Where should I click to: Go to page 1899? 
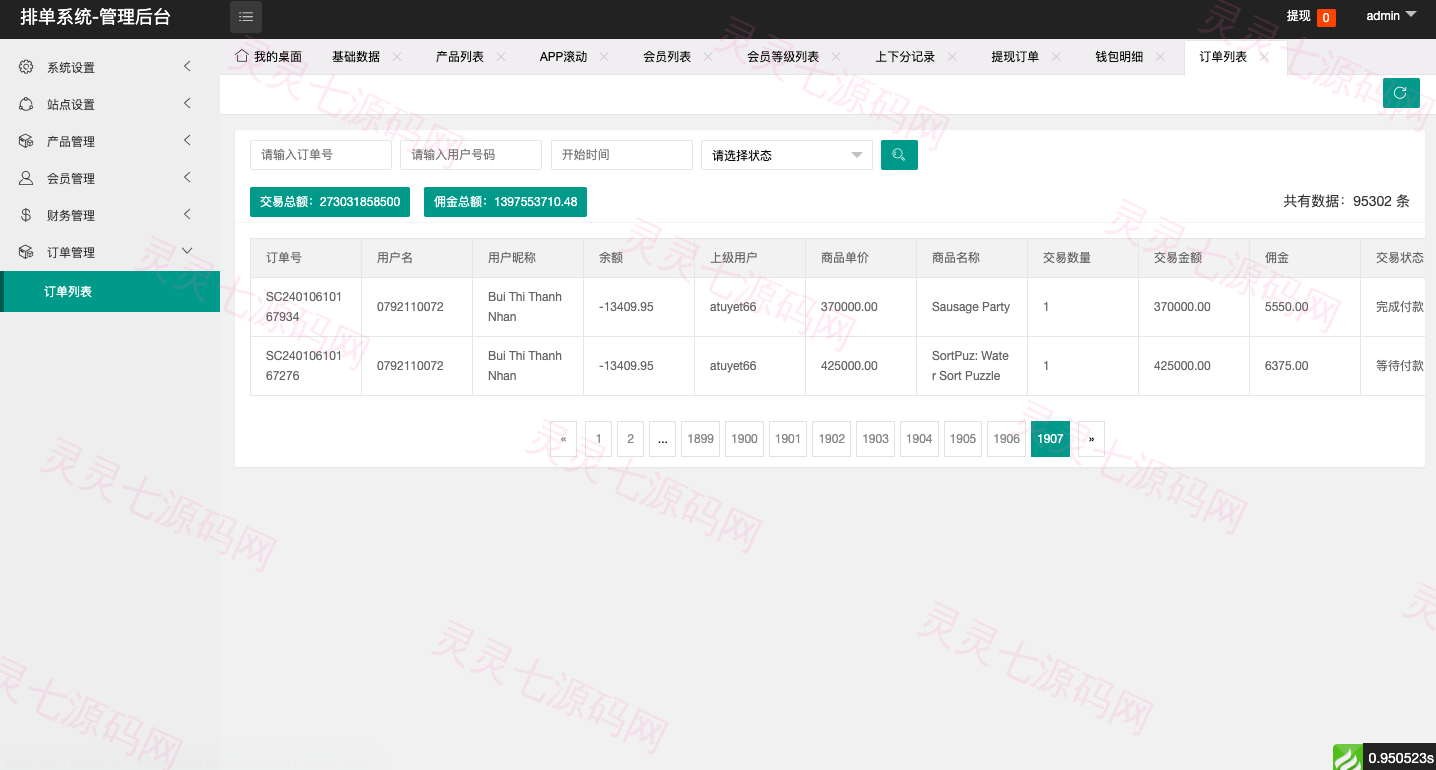(x=701, y=439)
